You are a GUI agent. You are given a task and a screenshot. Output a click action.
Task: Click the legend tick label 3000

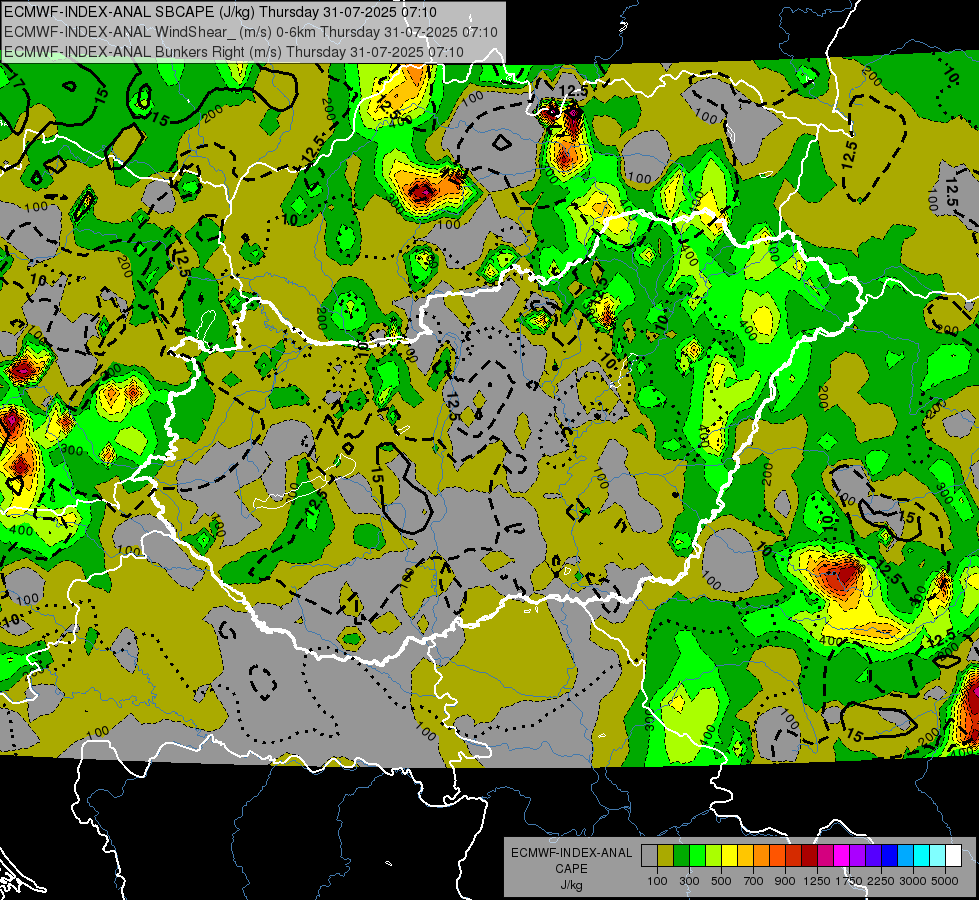coord(913,881)
